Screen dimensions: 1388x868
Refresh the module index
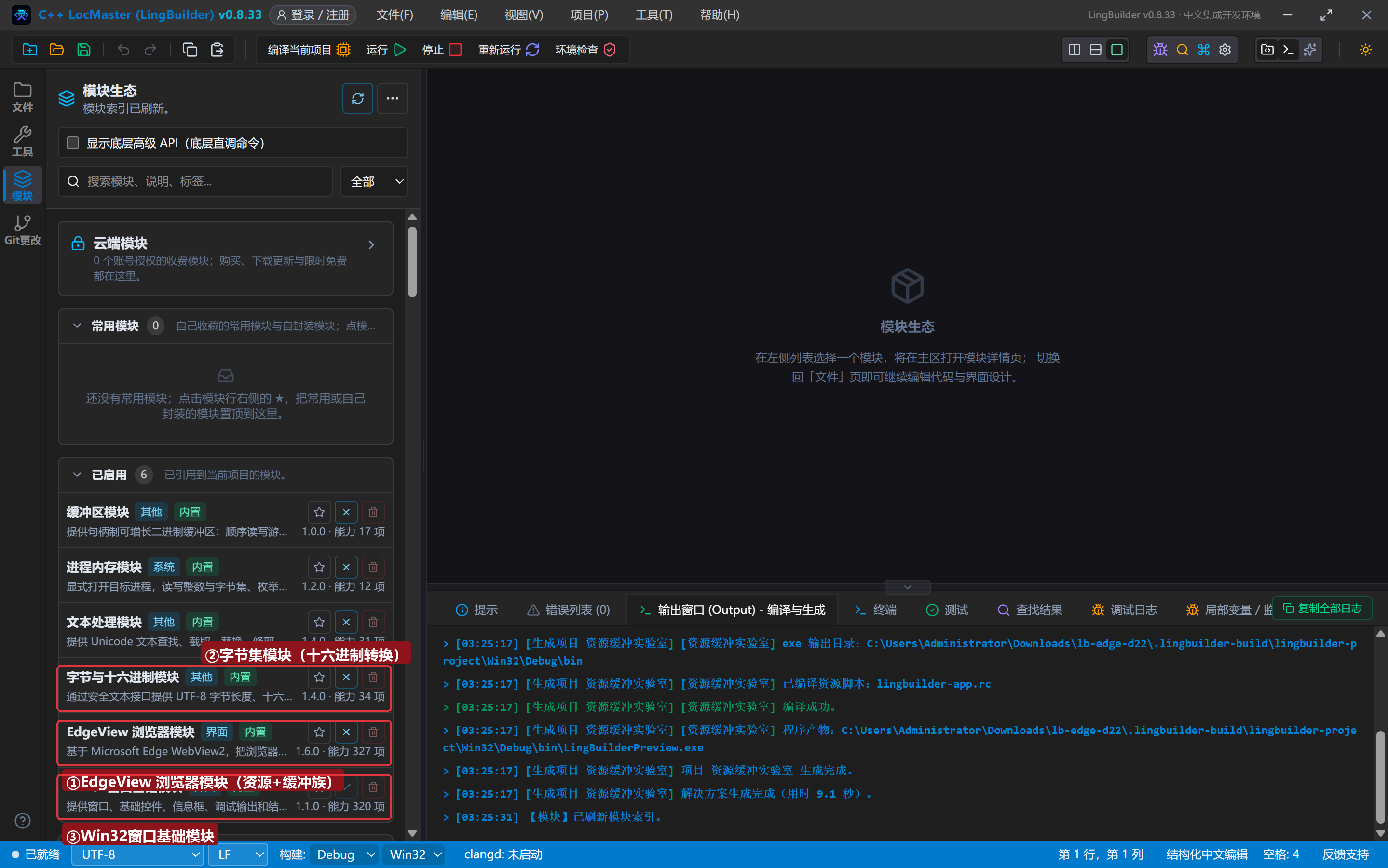[x=358, y=98]
